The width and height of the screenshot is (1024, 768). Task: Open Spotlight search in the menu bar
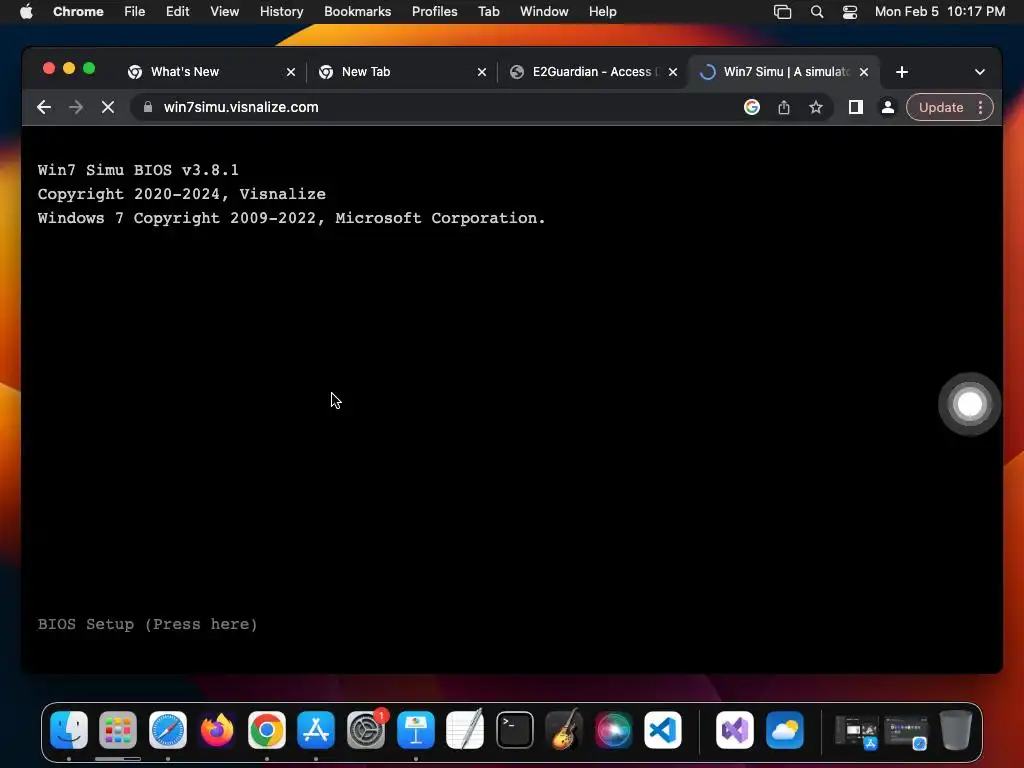[816, 12]
